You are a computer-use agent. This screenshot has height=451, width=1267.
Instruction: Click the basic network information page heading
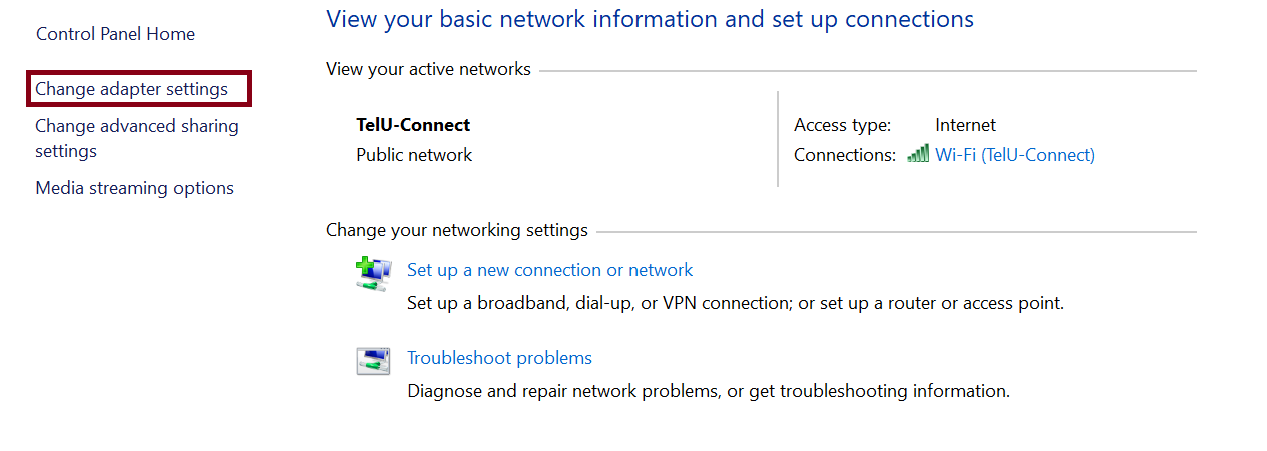(649, 19)
